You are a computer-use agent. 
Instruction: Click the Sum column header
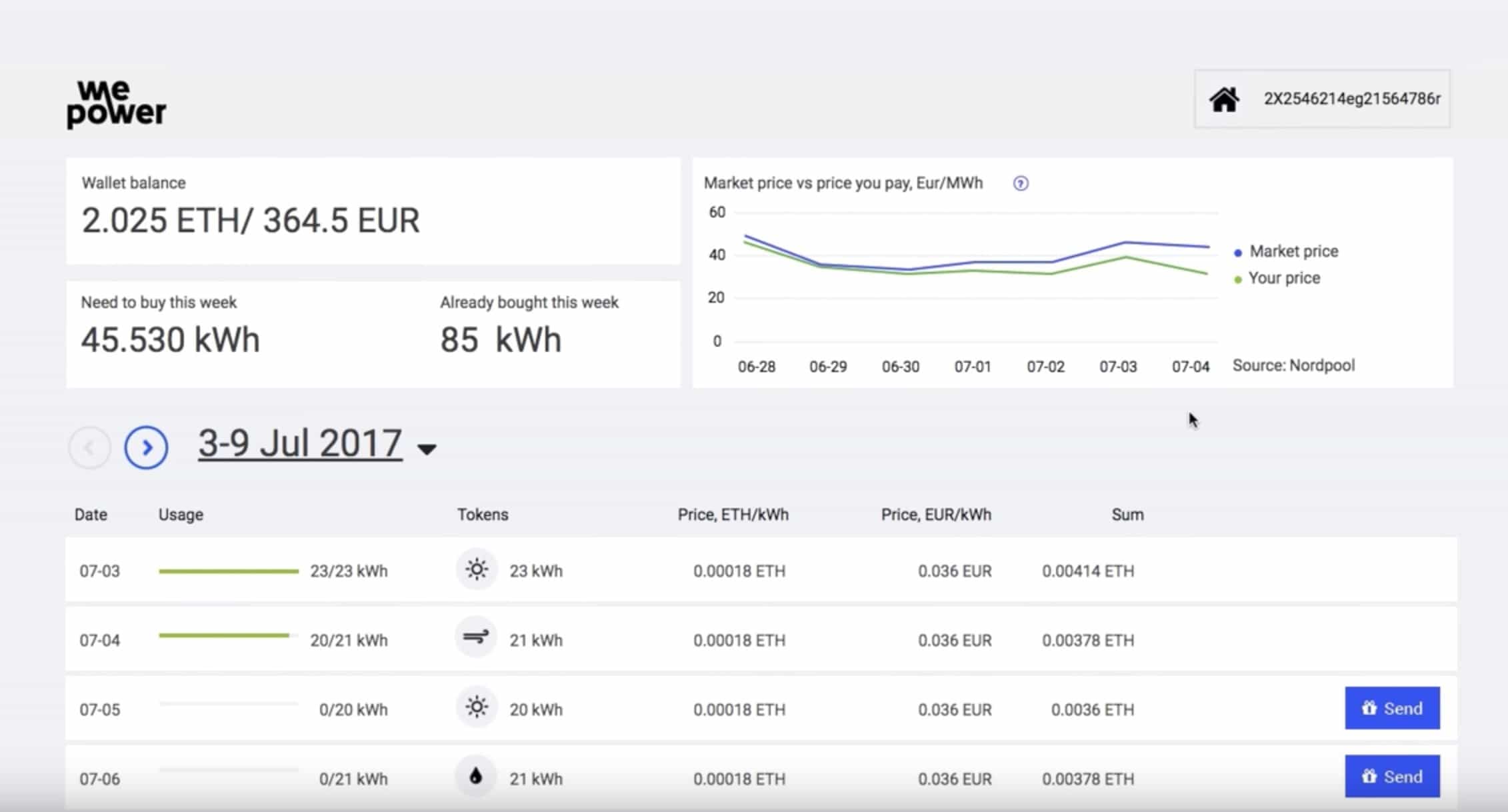tap(1127, 515)
